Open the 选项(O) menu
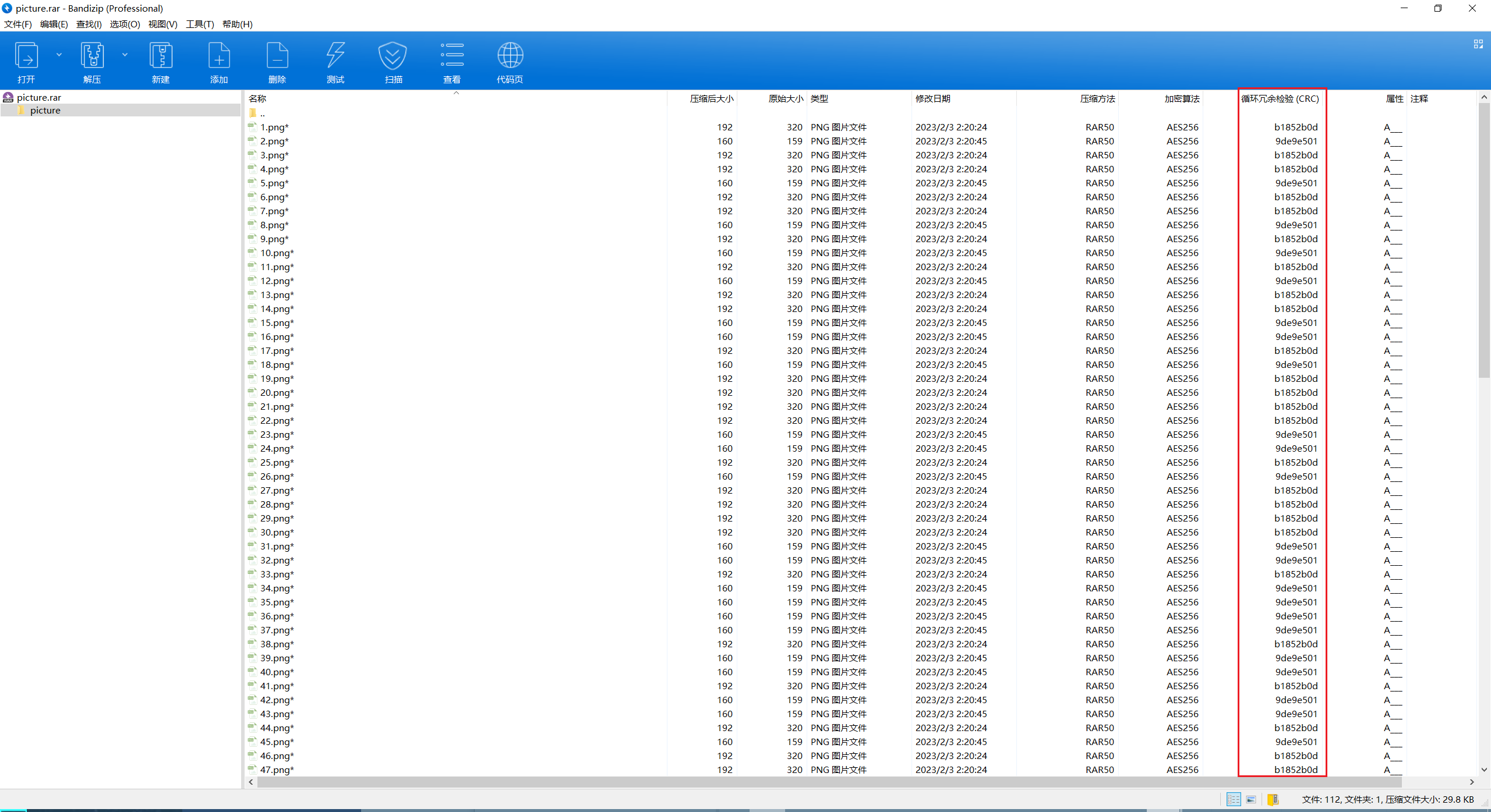This screenshot has height=812, width=1491. point(125,24)
